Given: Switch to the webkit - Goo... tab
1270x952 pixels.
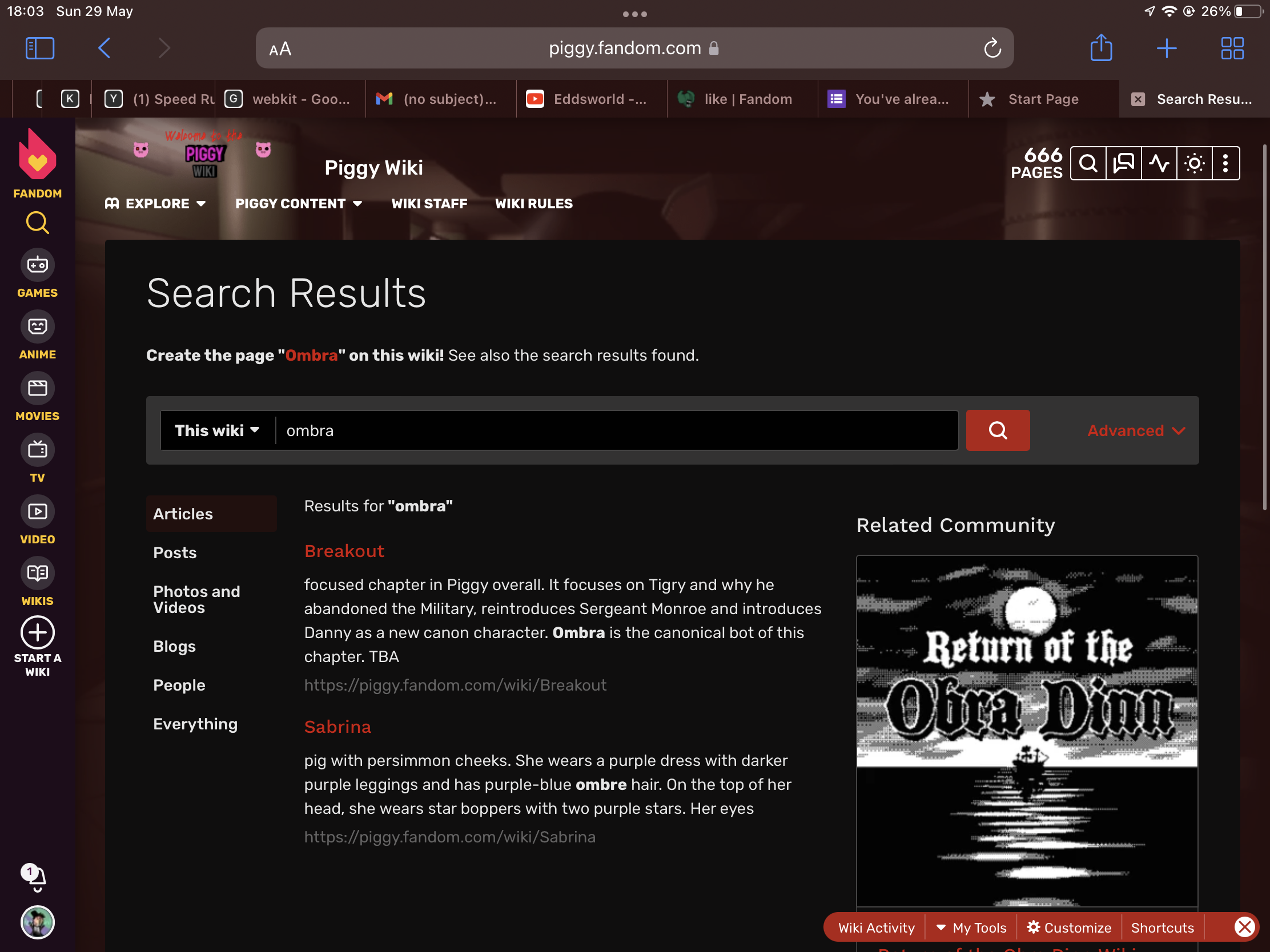Looking at the screenshot, I should tap(290, 99).
